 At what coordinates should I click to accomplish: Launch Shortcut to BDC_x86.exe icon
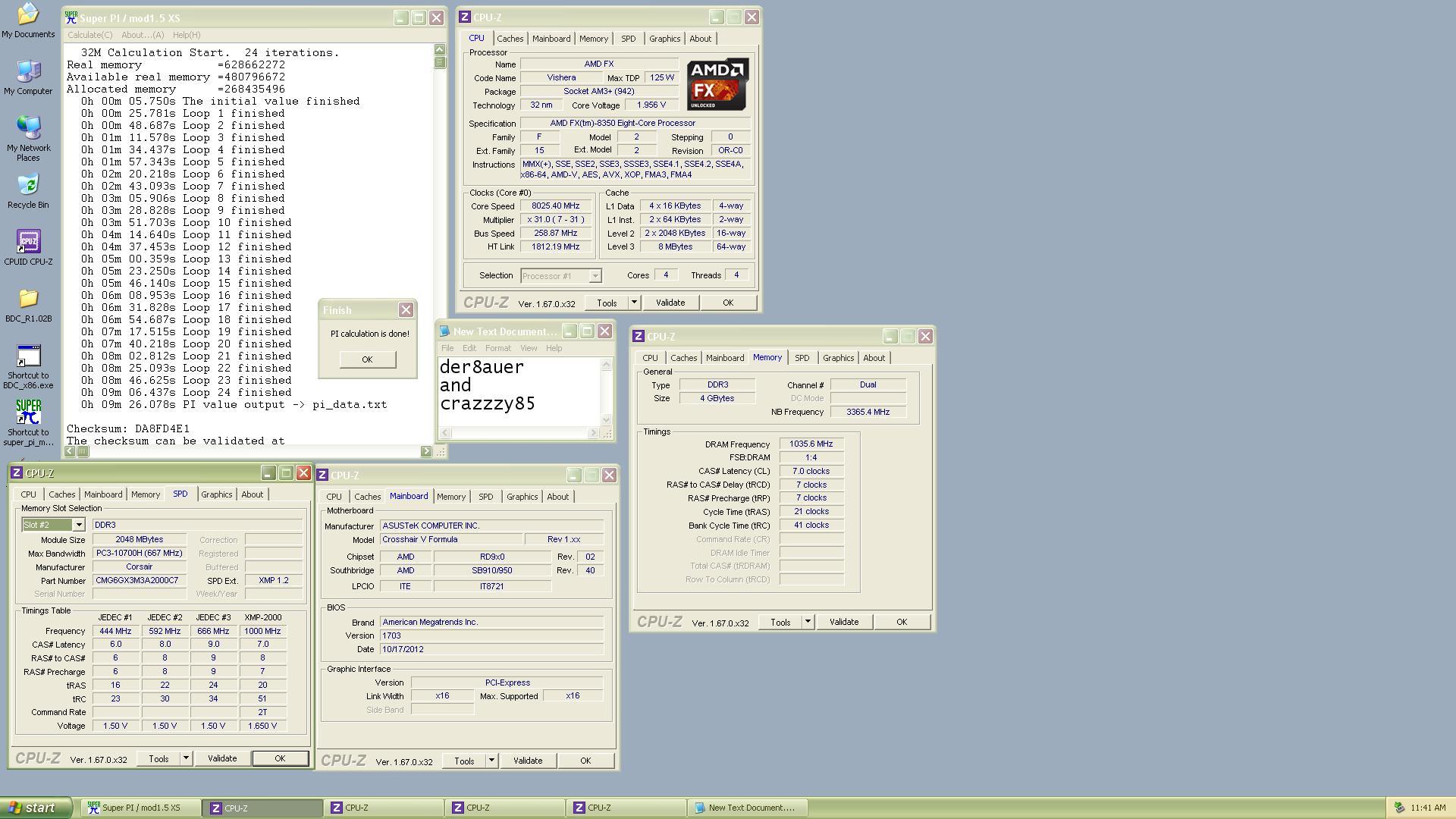(28, 366)
